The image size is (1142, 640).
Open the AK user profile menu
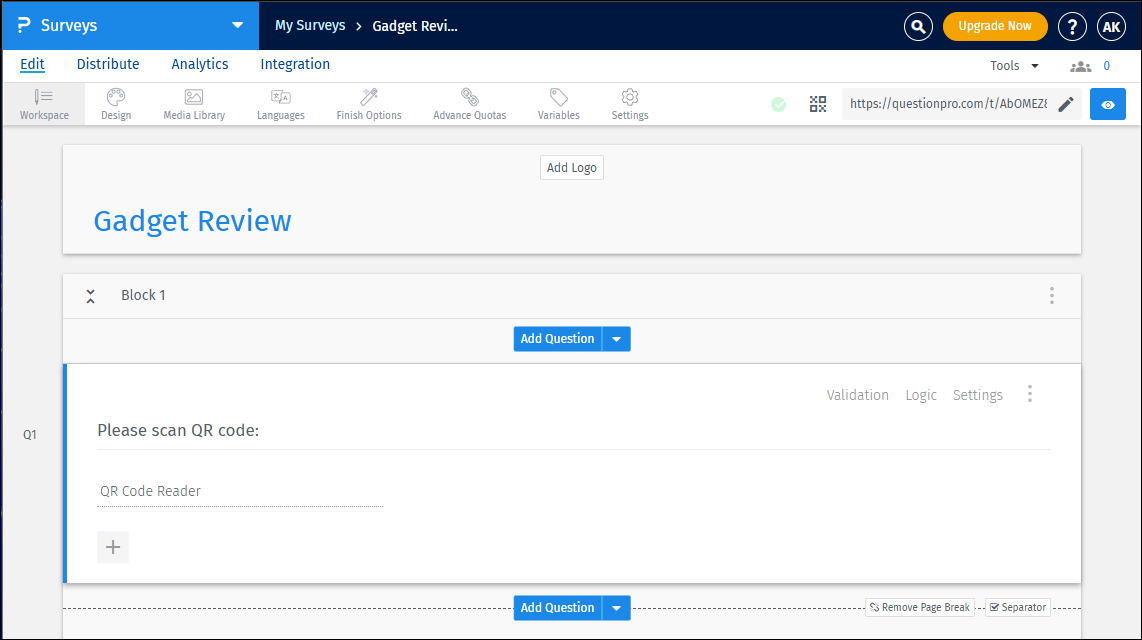point(1111,26)
